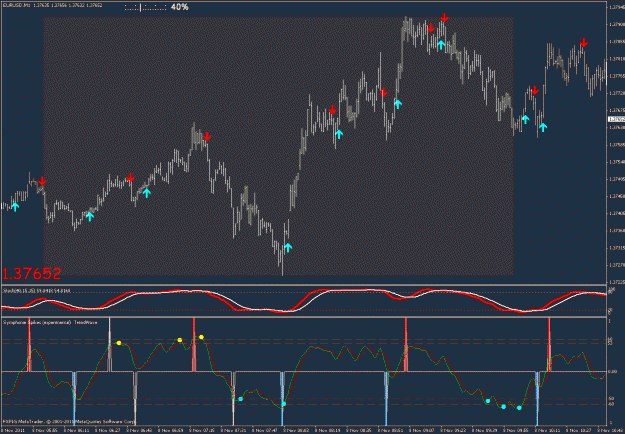The width and height of the screenshot is (625, 434).
Task: Select the Stoch indicator label in its sub-window
Action: 36,291
